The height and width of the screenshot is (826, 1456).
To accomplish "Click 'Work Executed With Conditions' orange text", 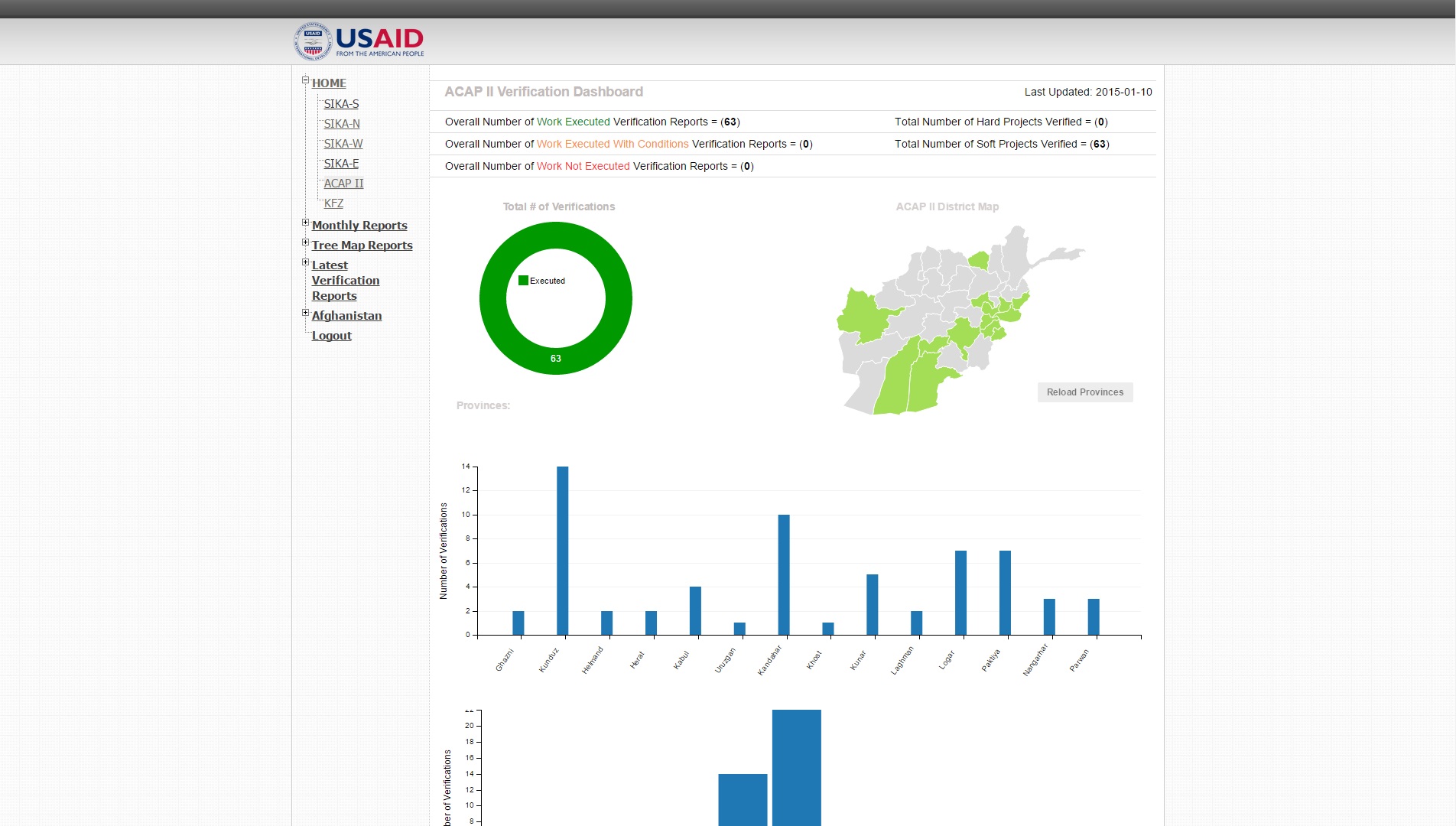I will (613, 144).
